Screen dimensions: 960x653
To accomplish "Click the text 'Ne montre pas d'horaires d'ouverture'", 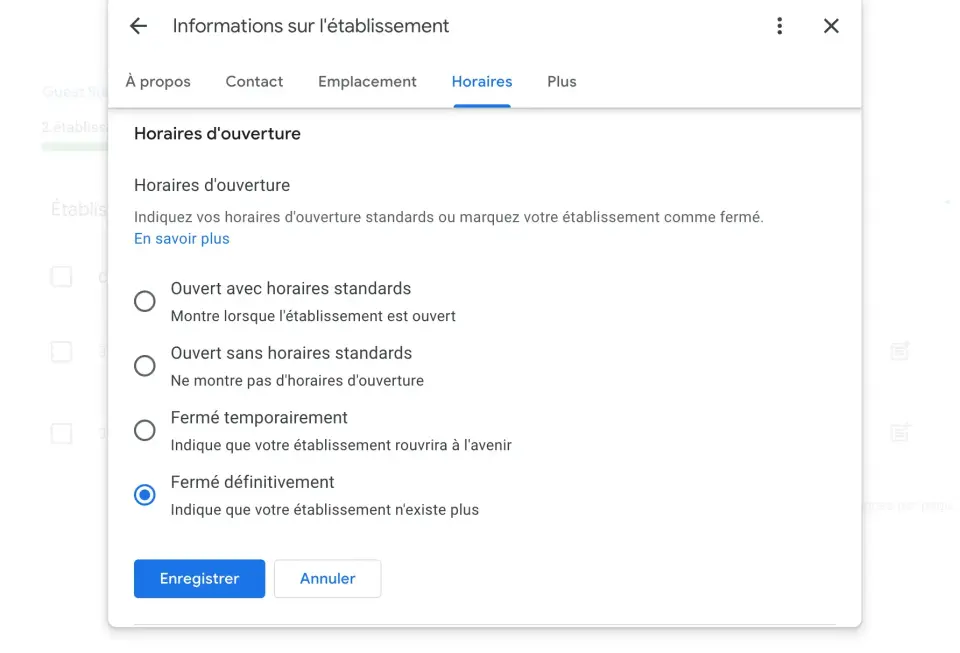I will (x=297, y=381).
